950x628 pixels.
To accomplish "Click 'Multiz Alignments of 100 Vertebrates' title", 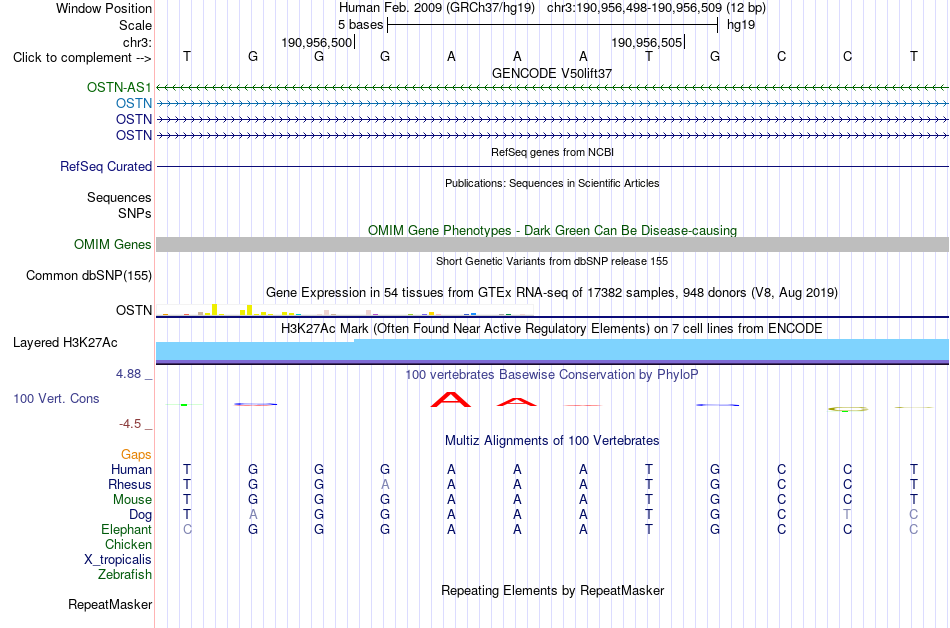I will point(552,441).
